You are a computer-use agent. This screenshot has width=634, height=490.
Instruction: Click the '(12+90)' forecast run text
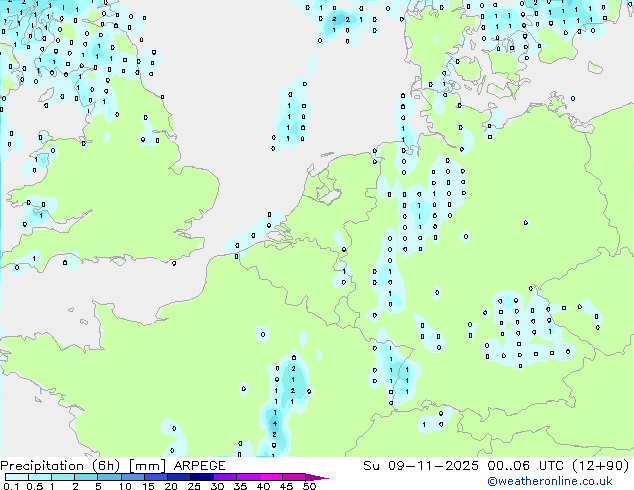pos(601,466)
